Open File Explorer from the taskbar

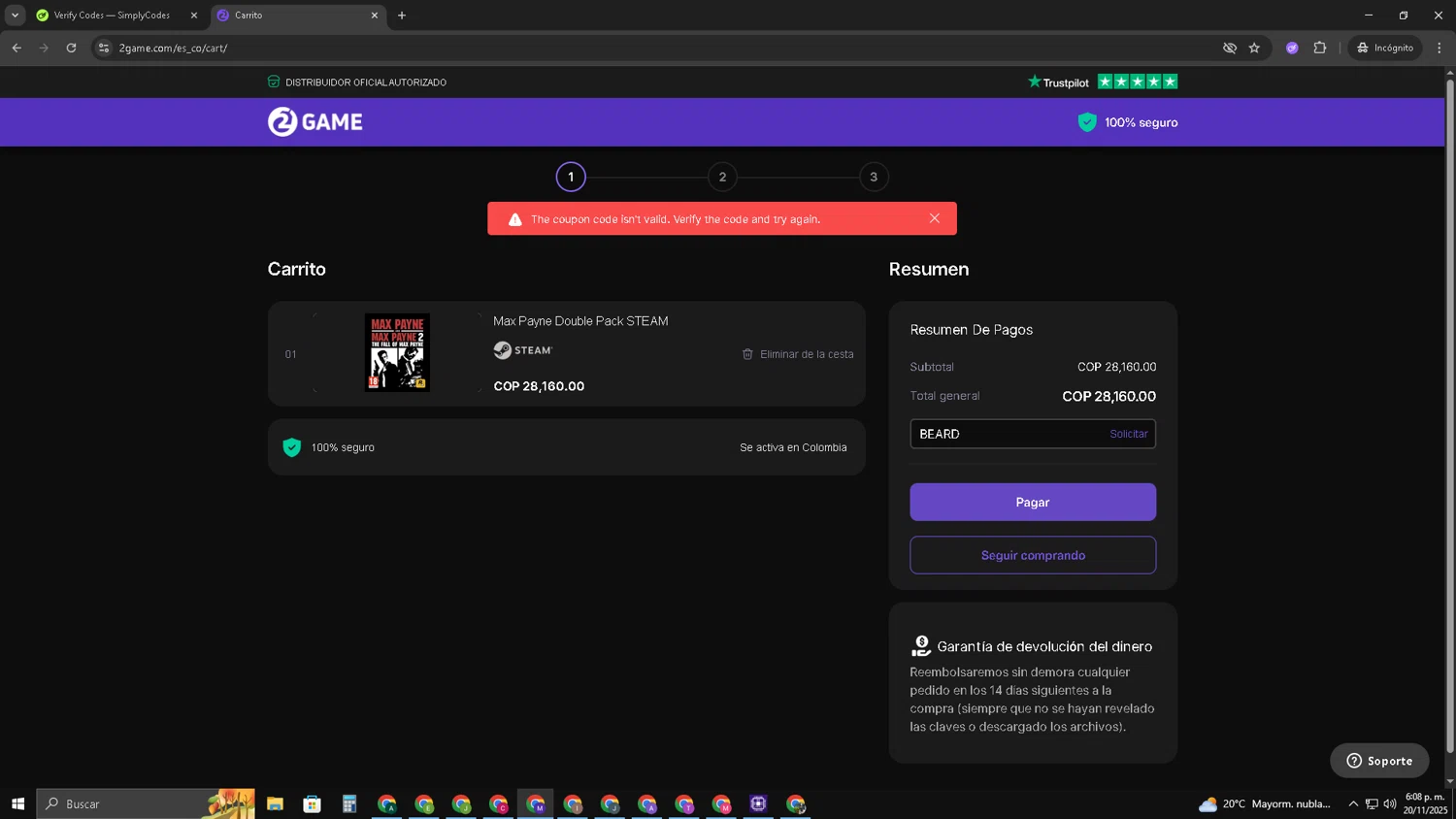click(x=276, y=803)
